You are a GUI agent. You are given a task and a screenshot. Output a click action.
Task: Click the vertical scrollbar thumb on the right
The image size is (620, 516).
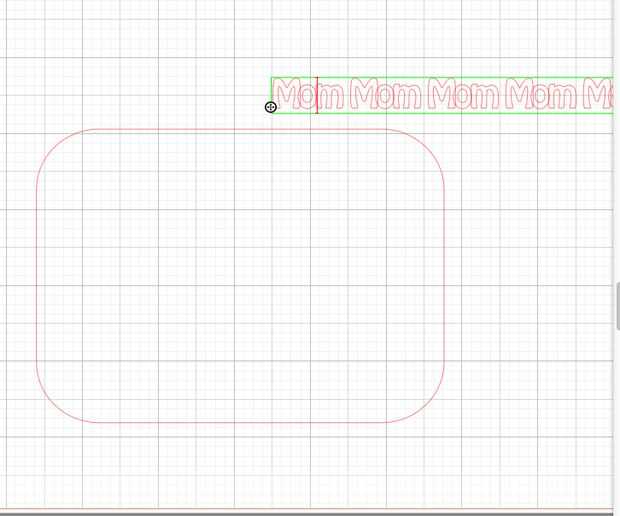pos(618,306)
